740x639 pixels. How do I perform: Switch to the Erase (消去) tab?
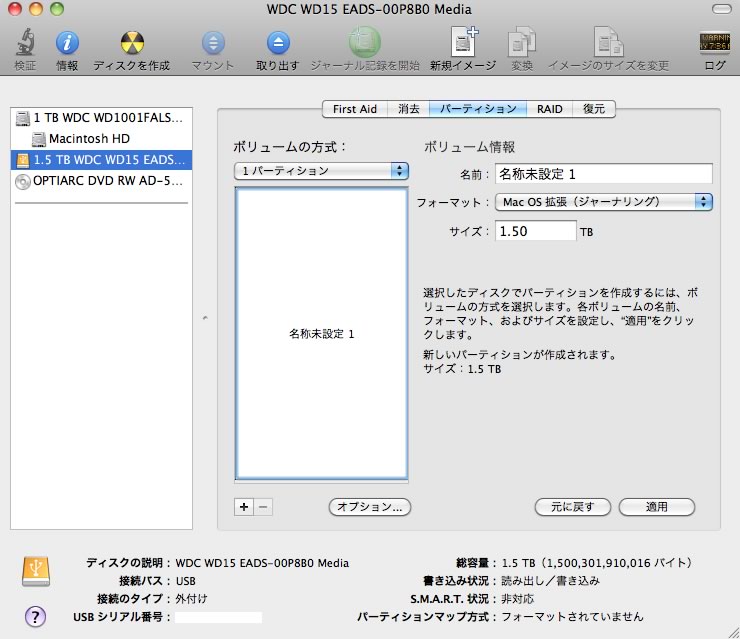408,109
